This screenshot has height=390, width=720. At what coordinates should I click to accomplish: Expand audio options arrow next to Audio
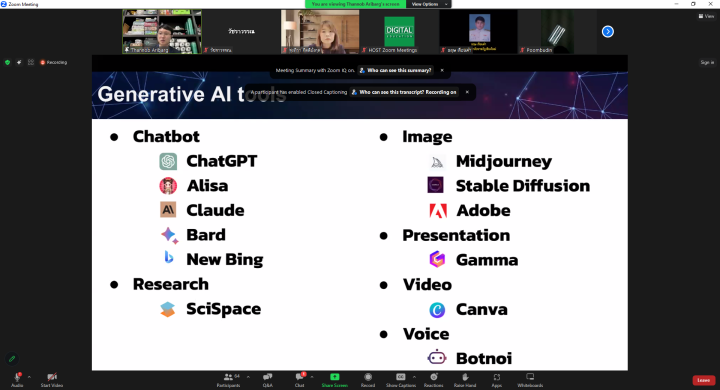pyautogui.click(x=29, y=377)
